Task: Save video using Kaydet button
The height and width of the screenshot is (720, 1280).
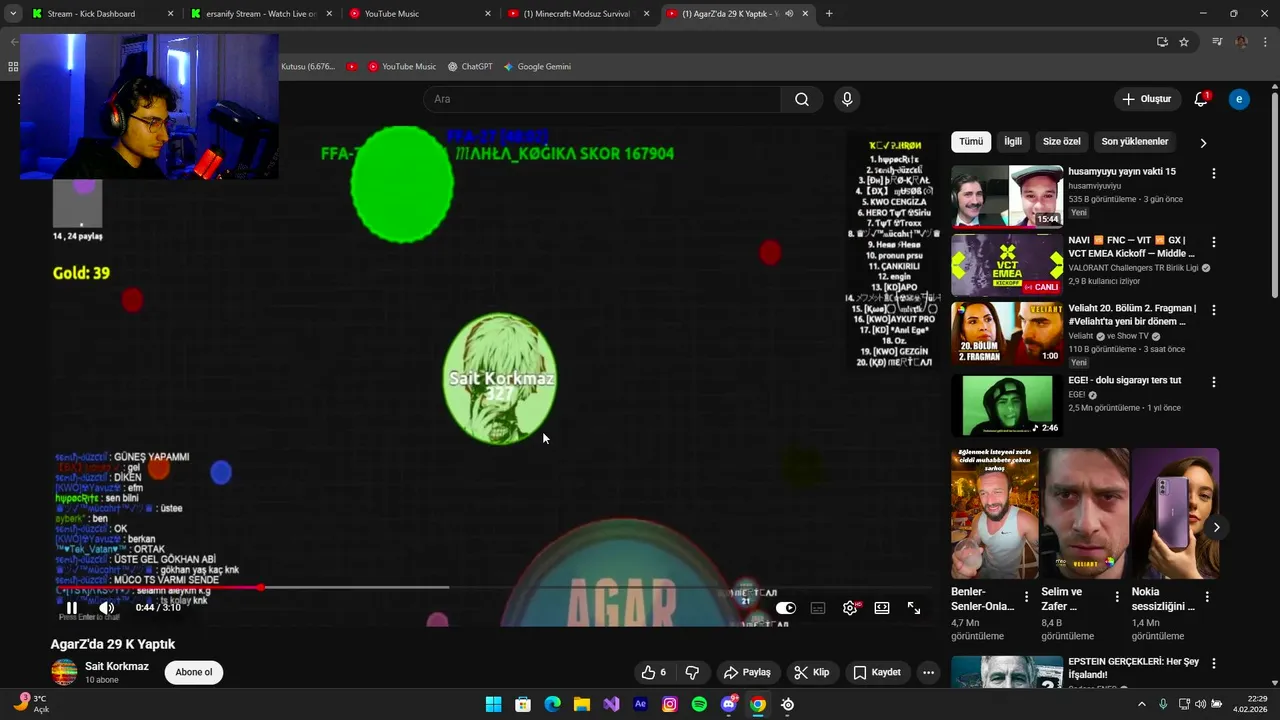Action: pos(877,672)
